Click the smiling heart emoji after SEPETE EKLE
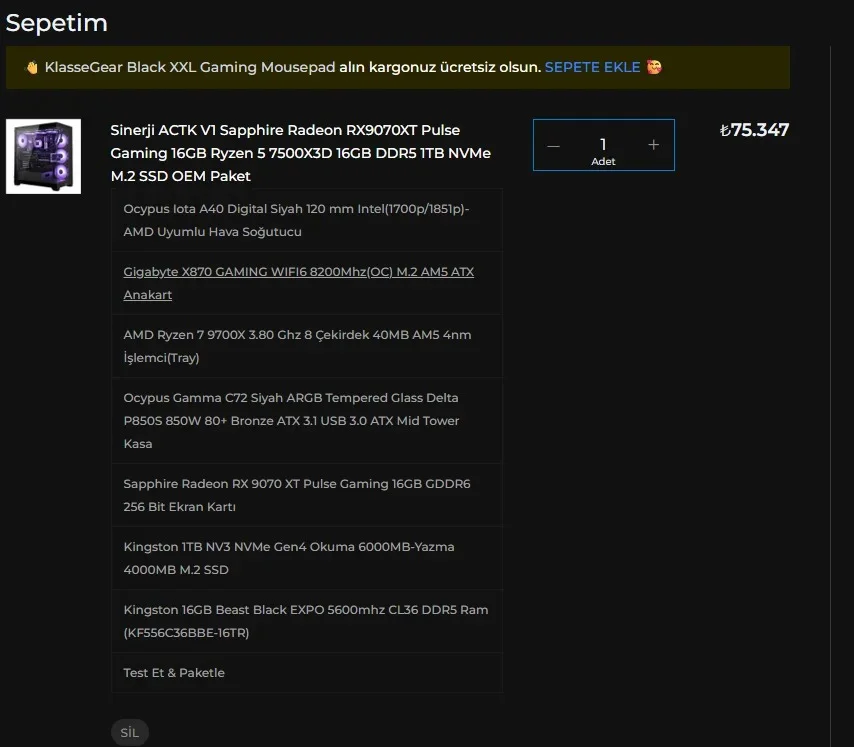 pyautogui.click(x=654, y=67)
